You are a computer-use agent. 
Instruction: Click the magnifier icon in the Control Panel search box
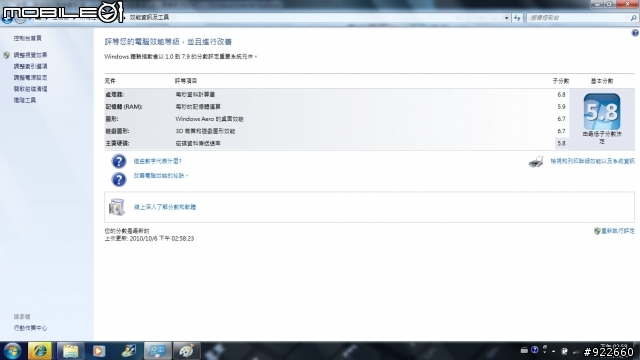[633, 18]
